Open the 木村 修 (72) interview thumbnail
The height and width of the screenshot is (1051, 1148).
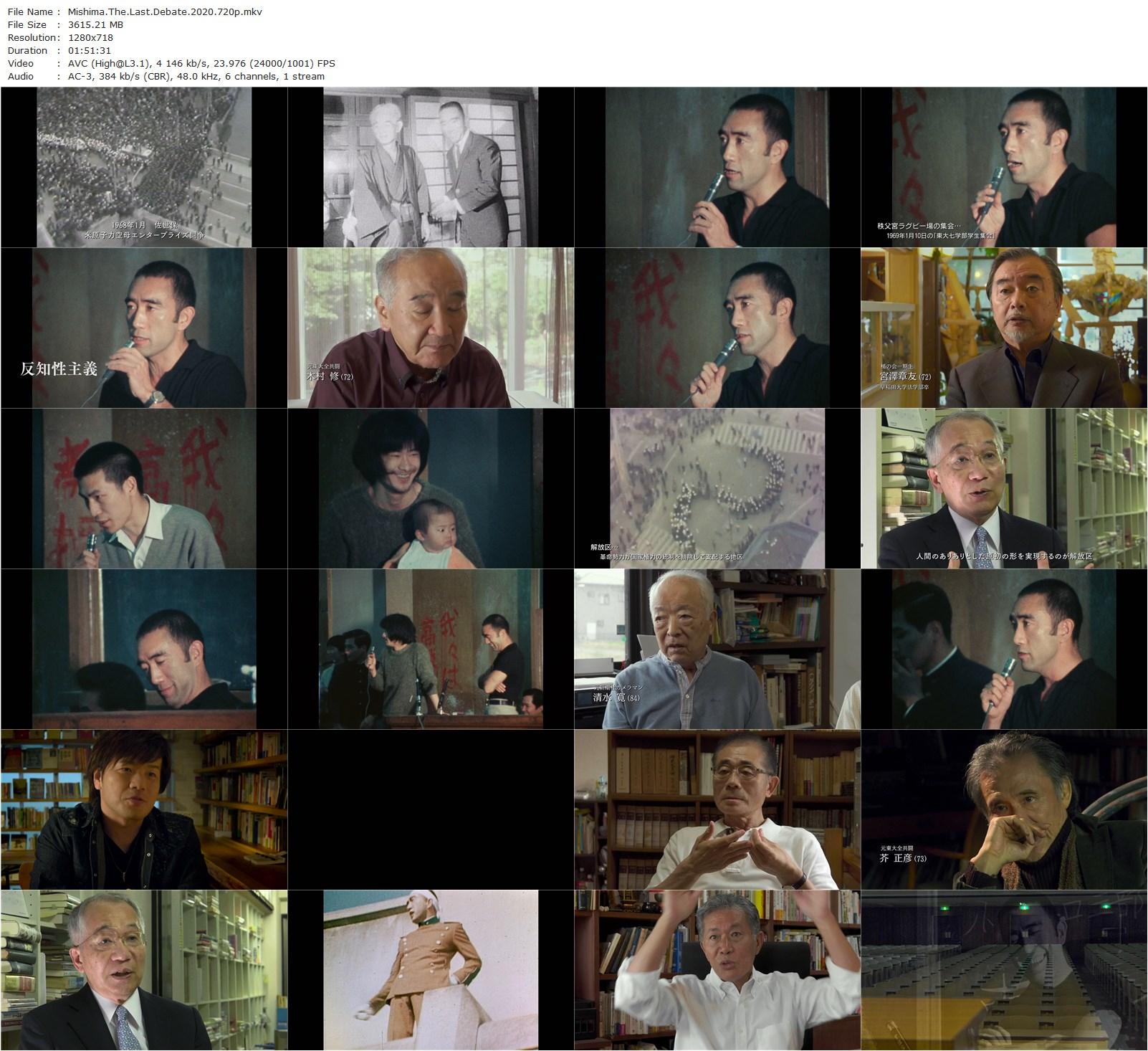pyautogui.click(x=430, y=328)
